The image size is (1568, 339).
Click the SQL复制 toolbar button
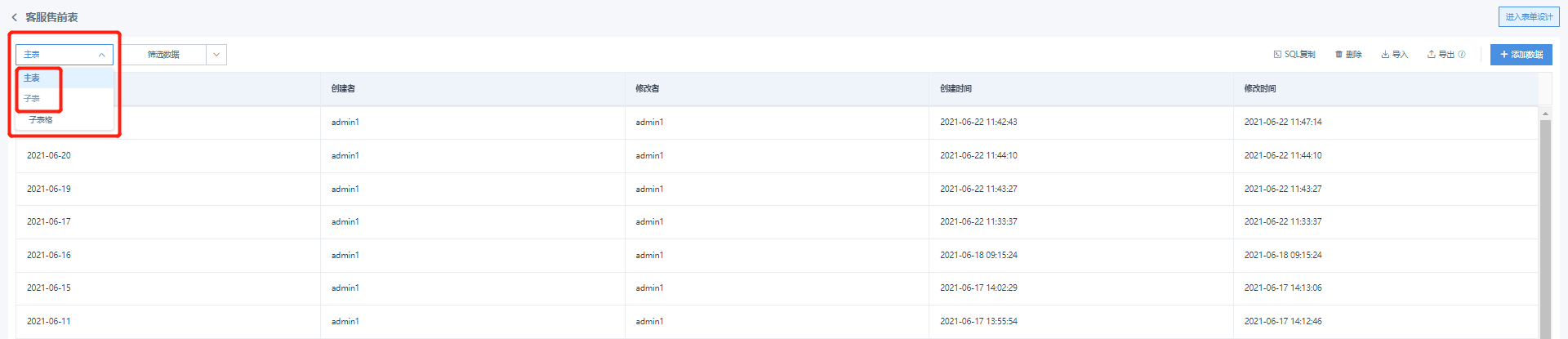[x=1294, y=55]
